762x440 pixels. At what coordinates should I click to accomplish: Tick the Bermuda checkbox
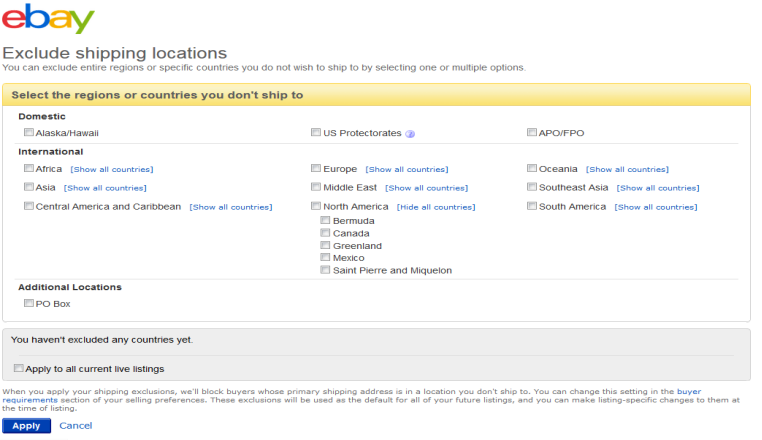coord(325,220)
